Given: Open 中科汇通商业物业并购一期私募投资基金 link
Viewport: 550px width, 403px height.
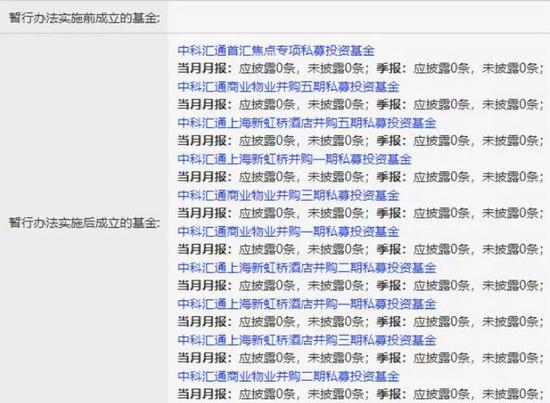Looking at the screenshot, I should click(x=288, y=231).
